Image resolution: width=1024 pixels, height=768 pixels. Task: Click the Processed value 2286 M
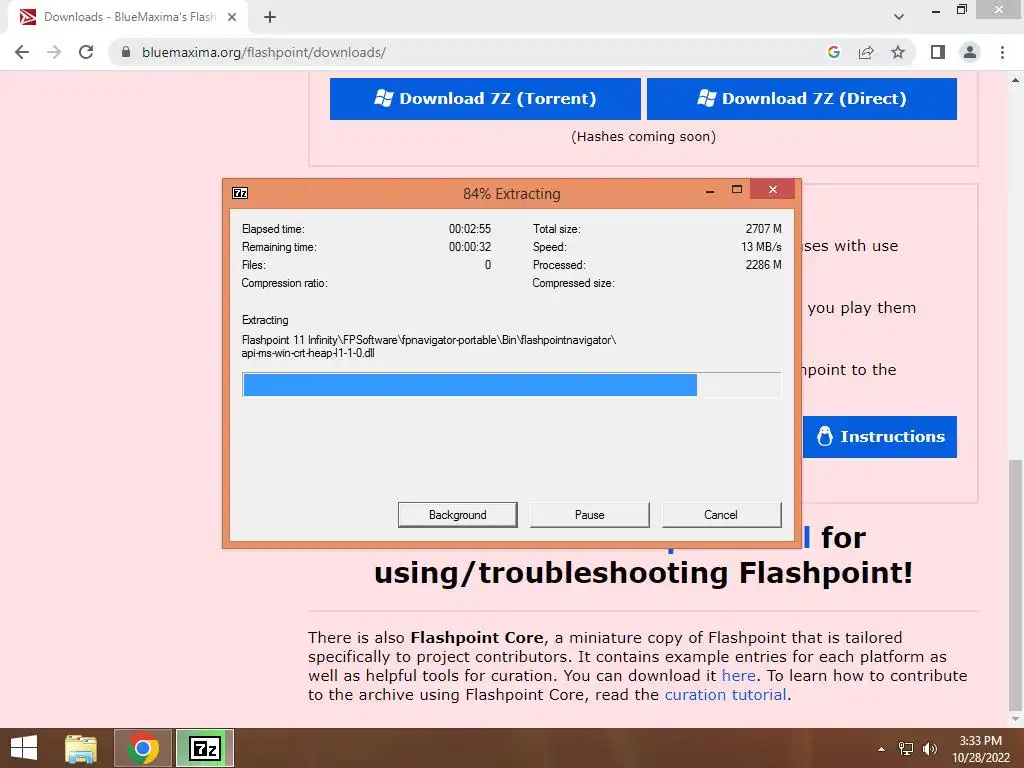click(x=763, y=264)
